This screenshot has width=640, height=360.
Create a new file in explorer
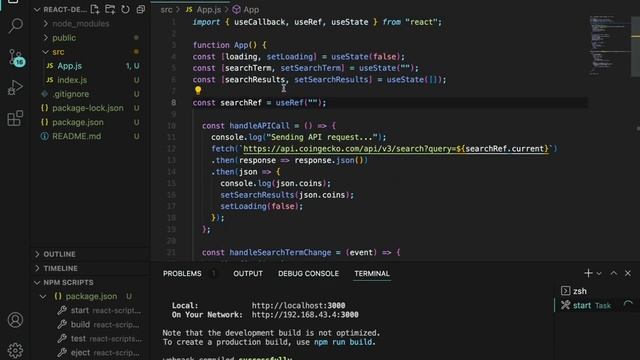[95, 9]
